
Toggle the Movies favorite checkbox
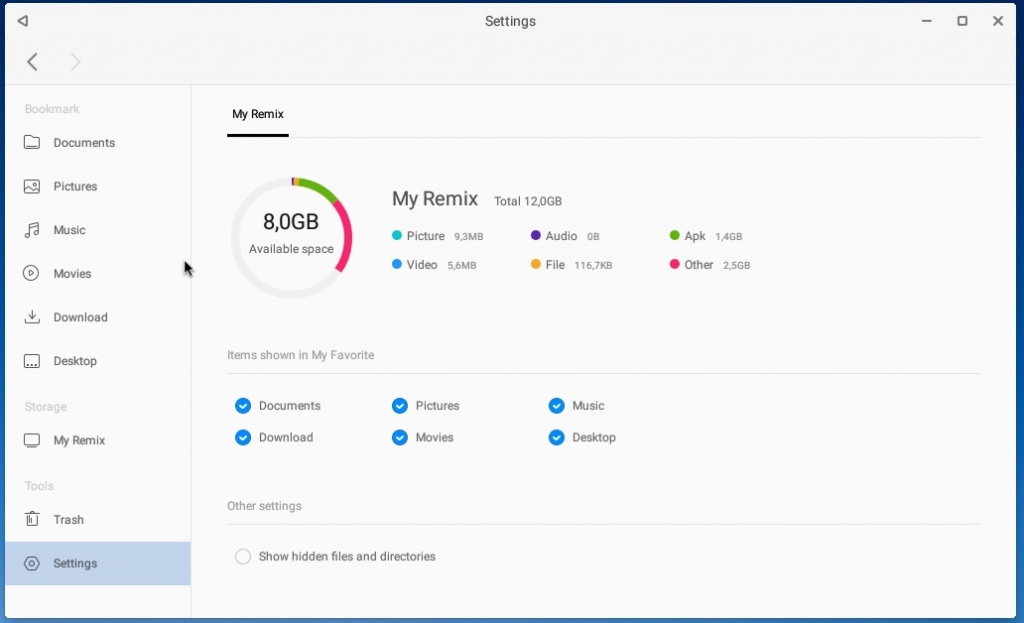tap(400, 437)
